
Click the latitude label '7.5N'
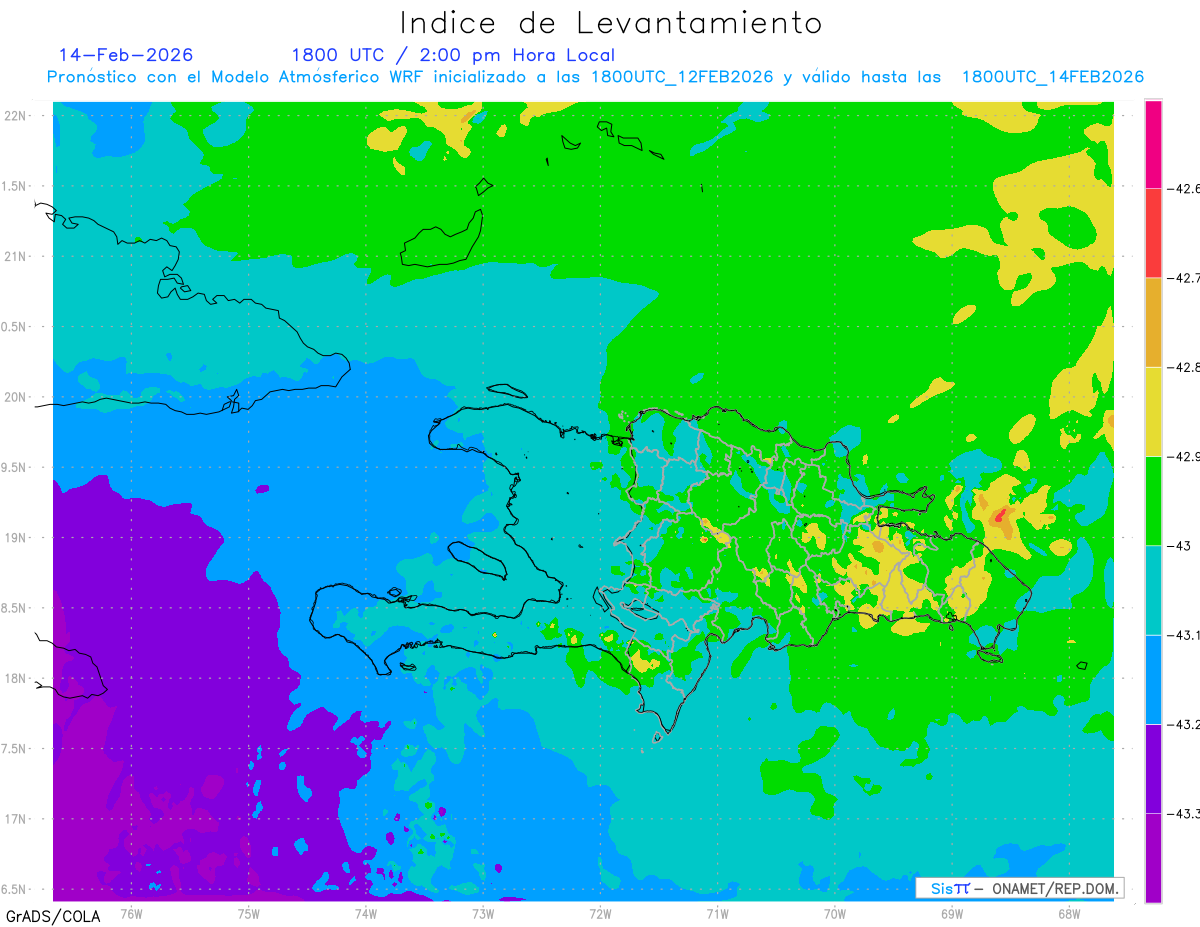15,749
